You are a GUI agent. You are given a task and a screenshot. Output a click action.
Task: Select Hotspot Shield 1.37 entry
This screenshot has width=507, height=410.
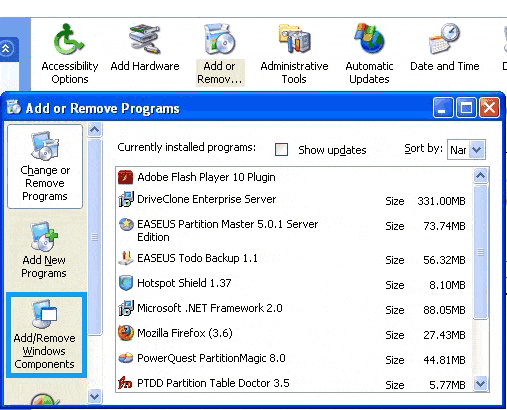294,283
